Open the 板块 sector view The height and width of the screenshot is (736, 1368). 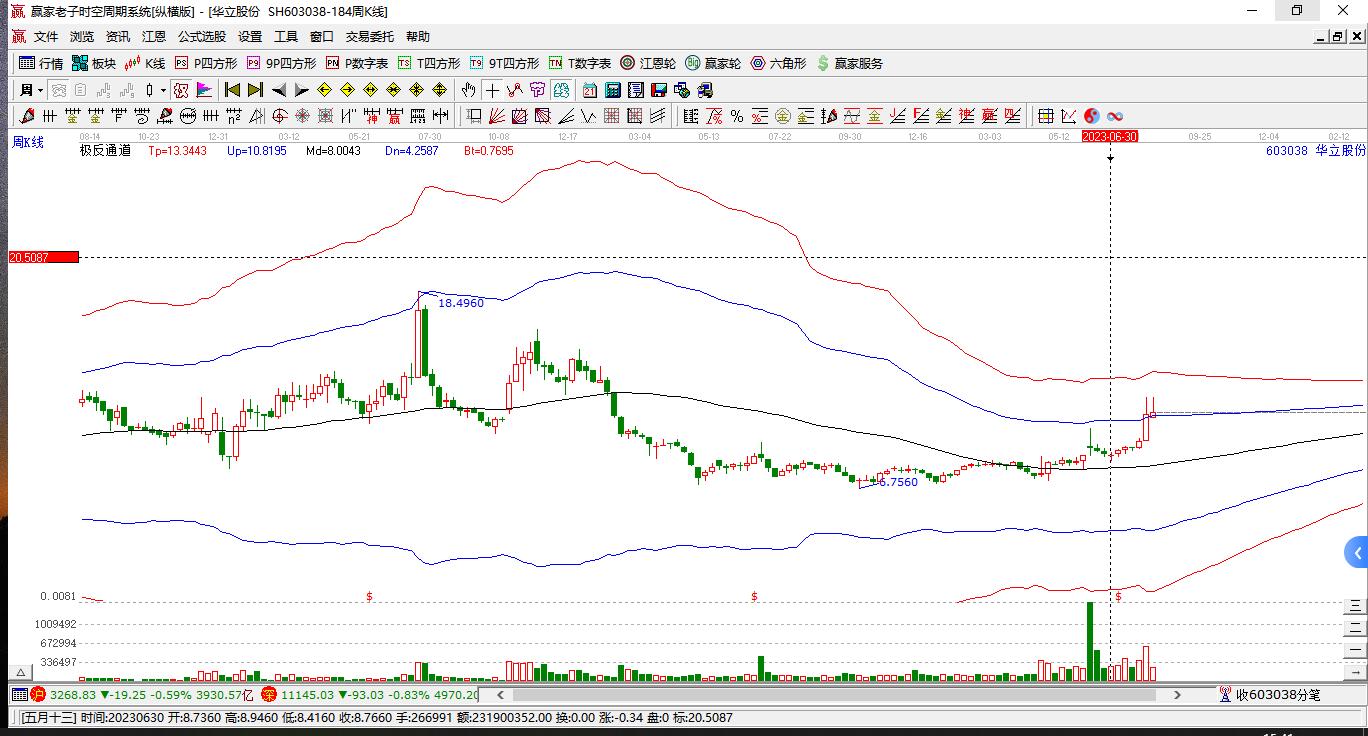[x=94, y=63]
